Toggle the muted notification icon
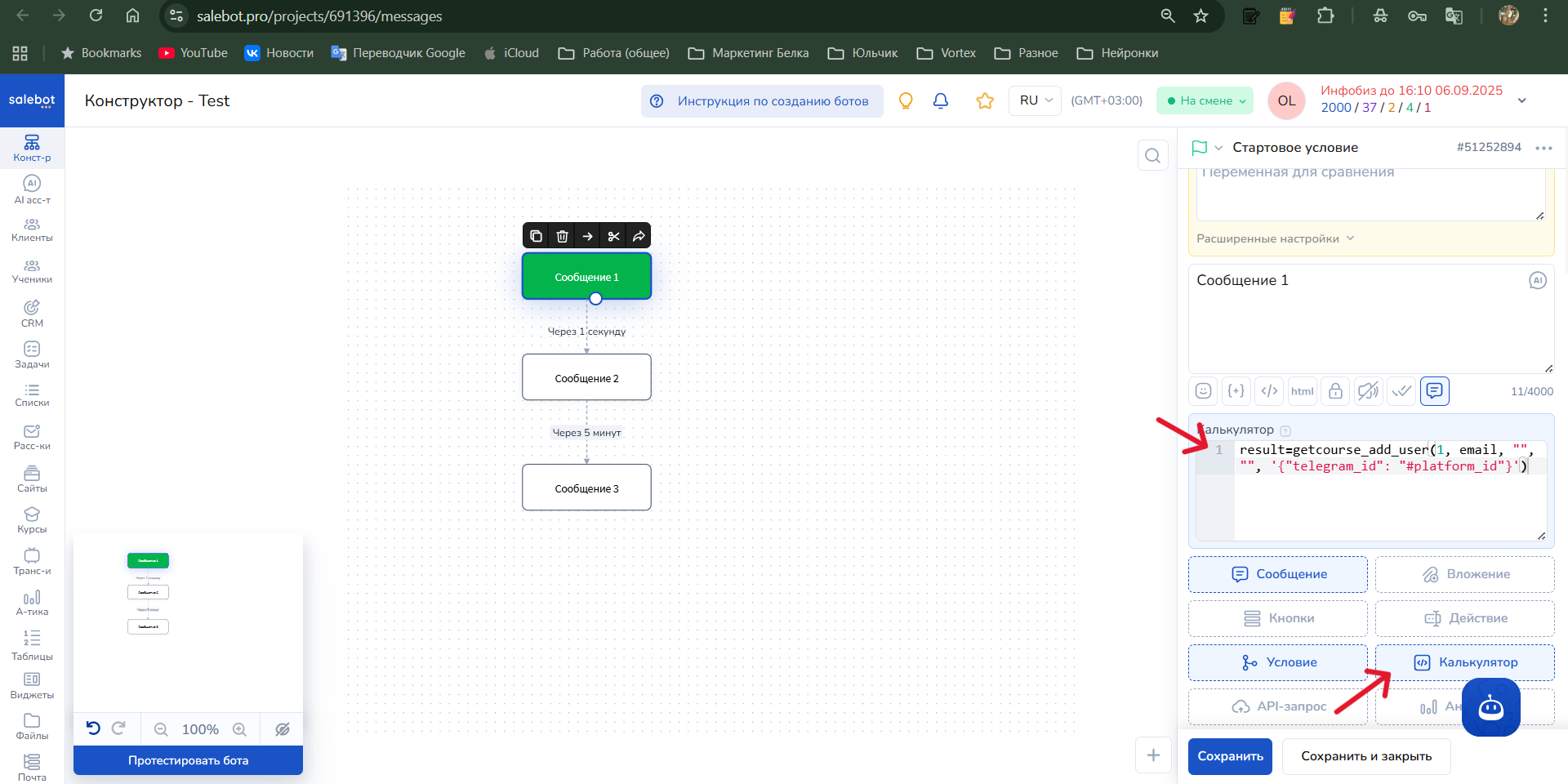Image resolution: width=1568 pixels, height=784 pixels. [1368, 391]
